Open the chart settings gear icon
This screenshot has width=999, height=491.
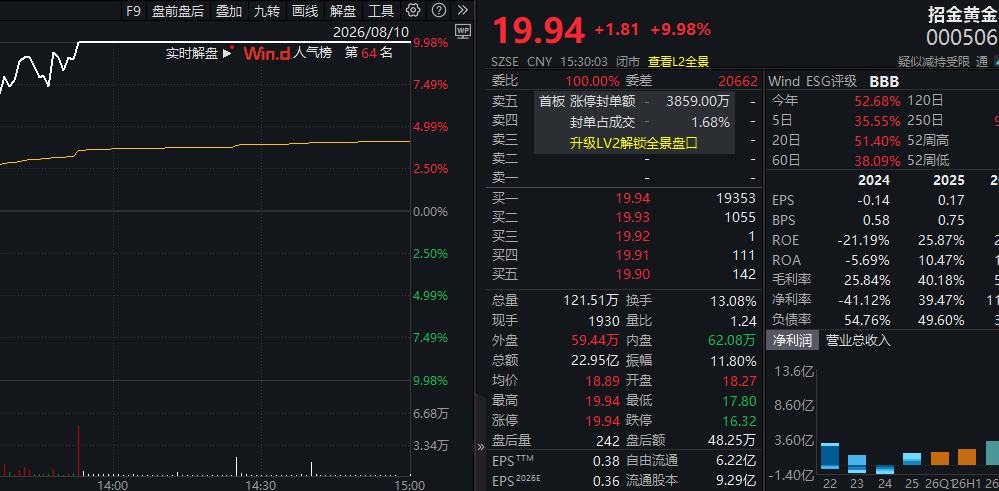pyautogui.click(x=413, y=10)
